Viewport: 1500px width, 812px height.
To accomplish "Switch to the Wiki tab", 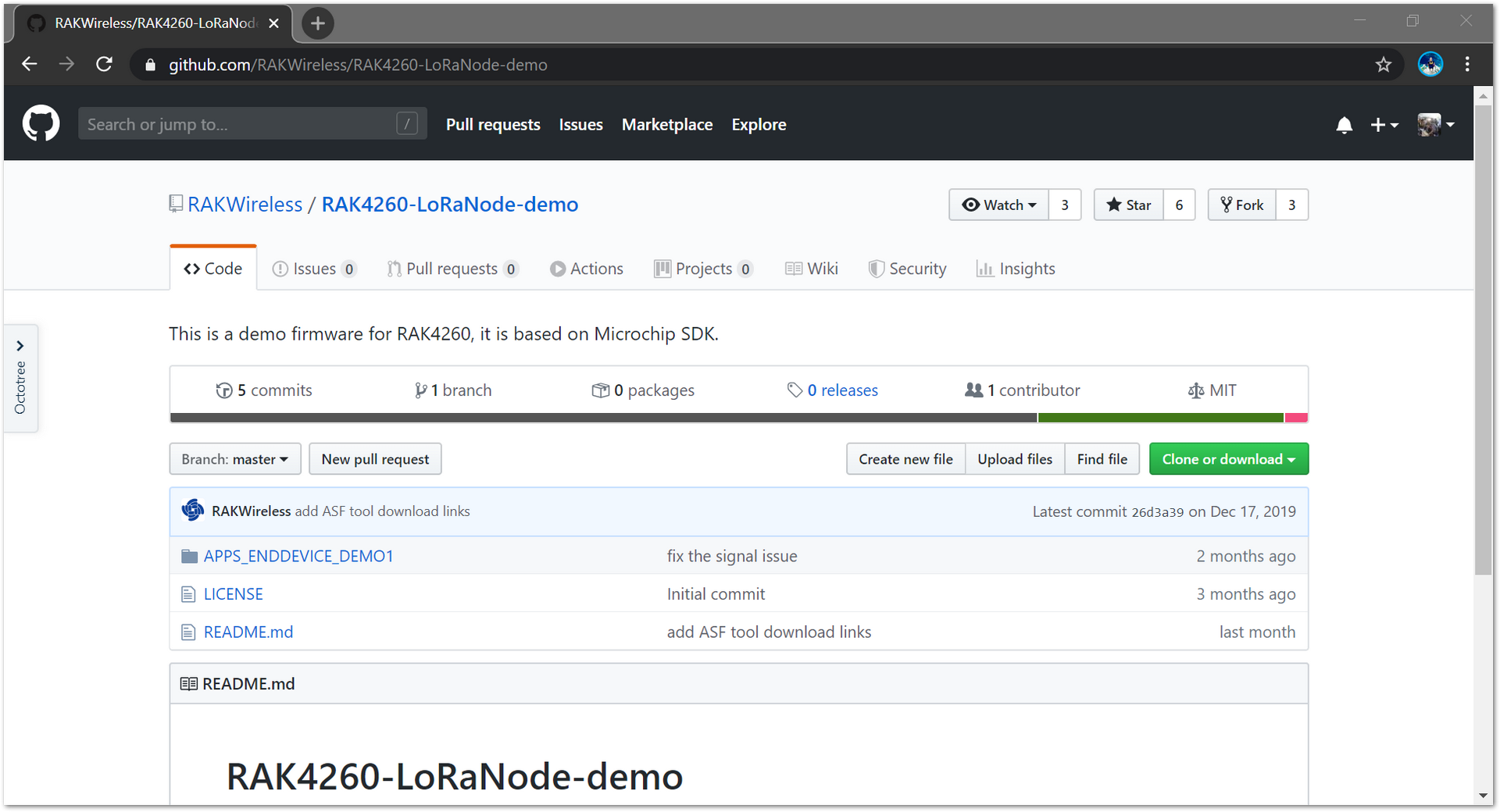I will 812,269.
